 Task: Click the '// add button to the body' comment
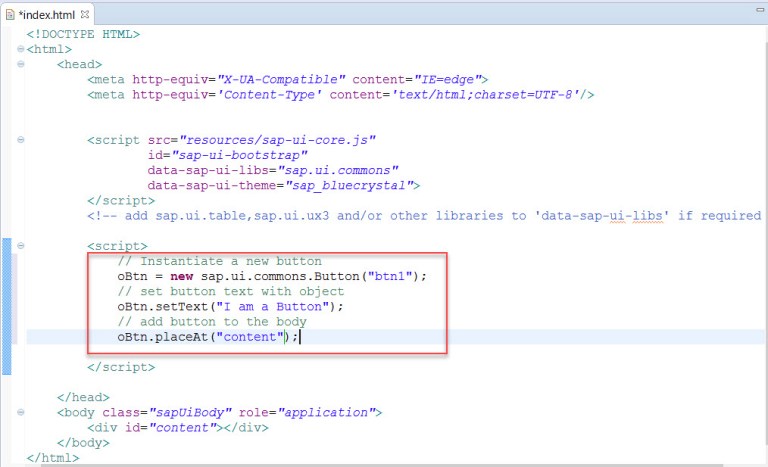point(212,322)
